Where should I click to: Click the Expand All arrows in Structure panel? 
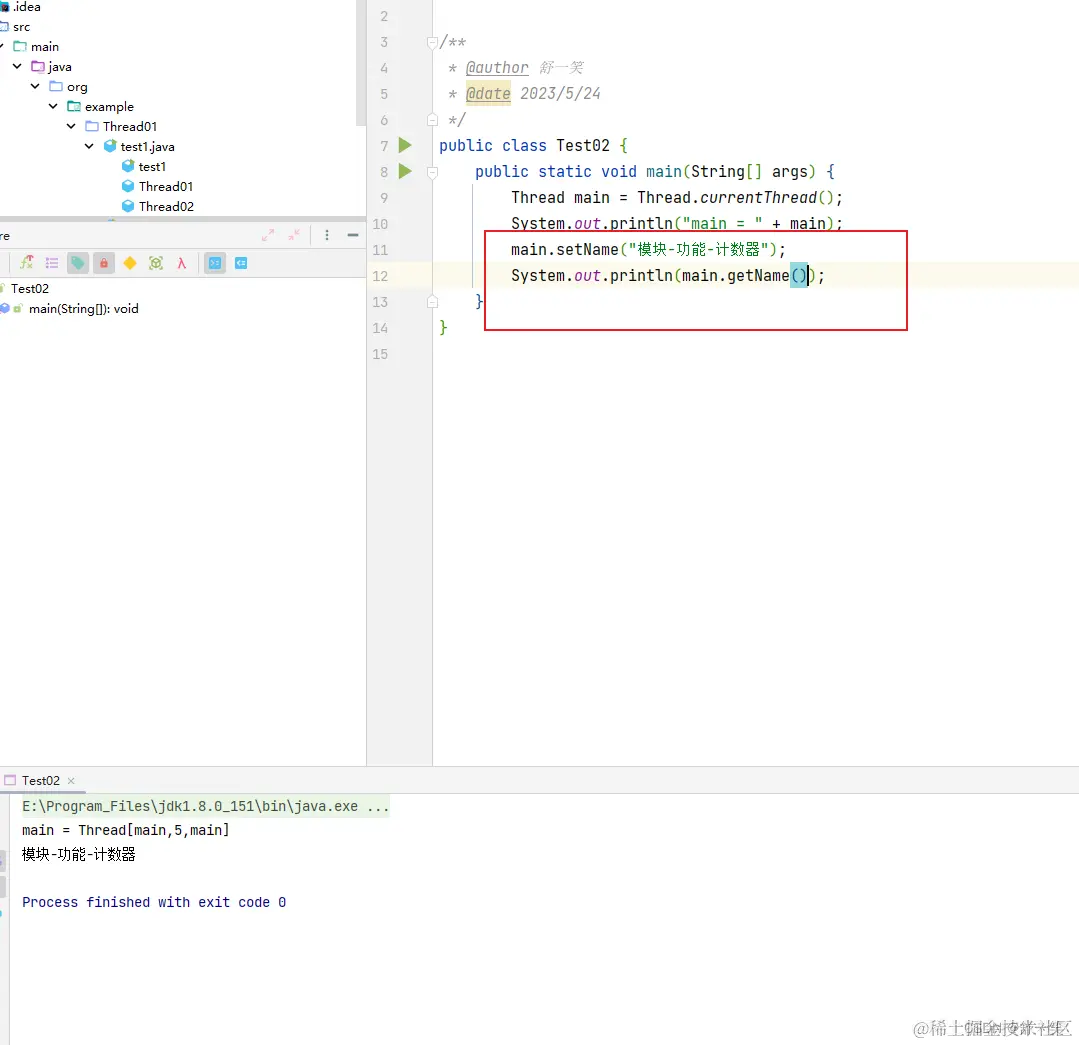(x=268, y=235)
